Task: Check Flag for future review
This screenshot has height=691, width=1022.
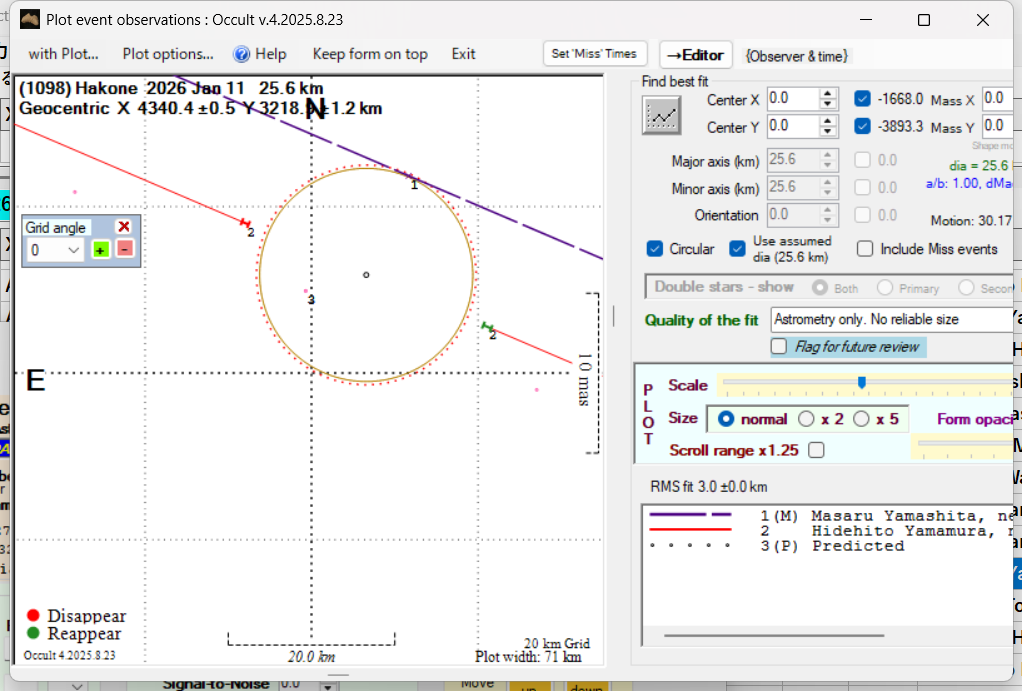Action: click(779, 347)
